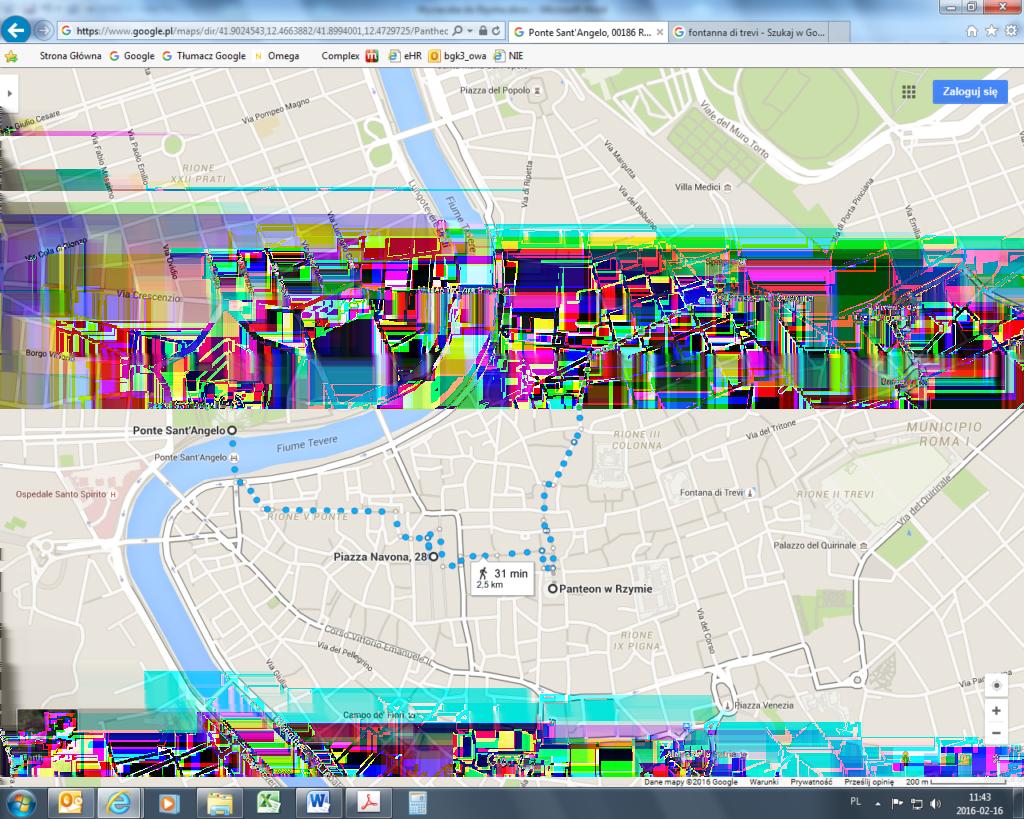
Task: Go back using the browser back arrow
Action: [x=16, y=30]
